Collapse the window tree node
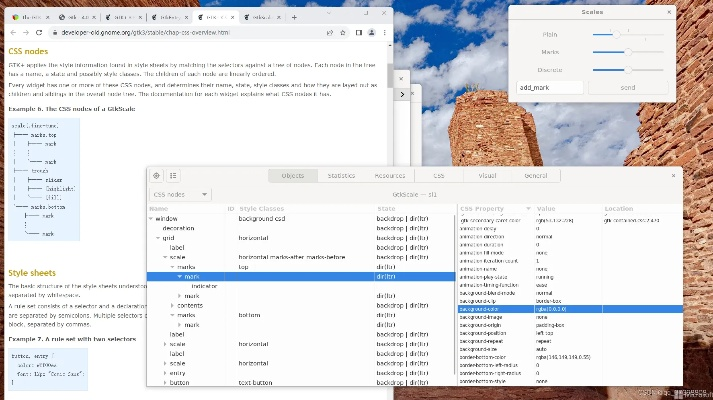 pyautogui.click(x=151, y=218)
